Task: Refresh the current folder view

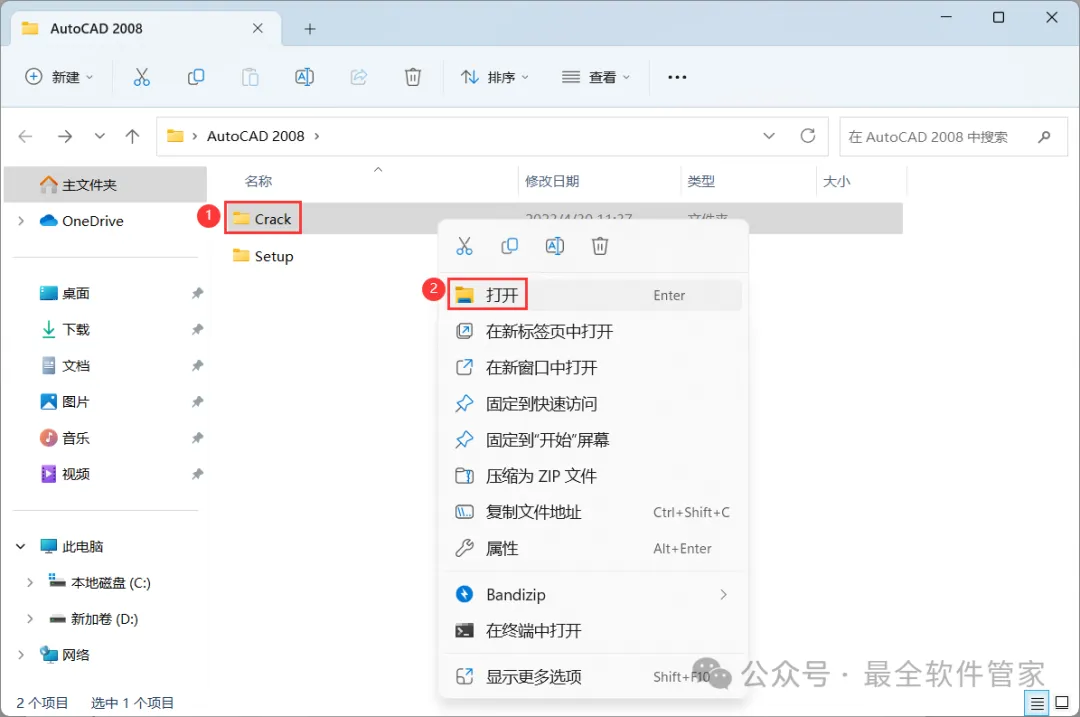Action: [x=808, y=136]
